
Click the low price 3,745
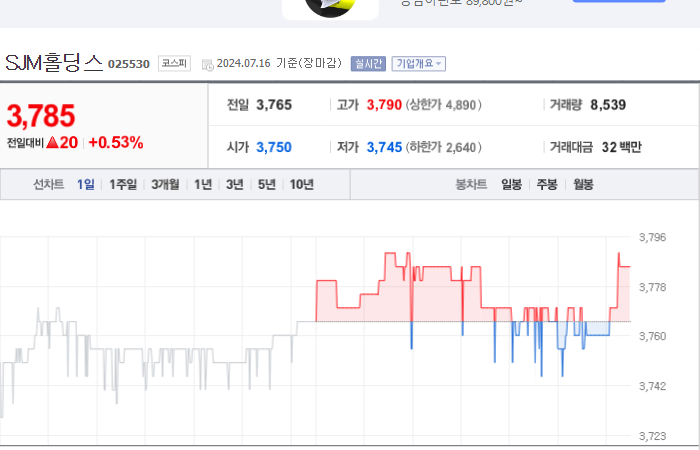pos(384,147)
